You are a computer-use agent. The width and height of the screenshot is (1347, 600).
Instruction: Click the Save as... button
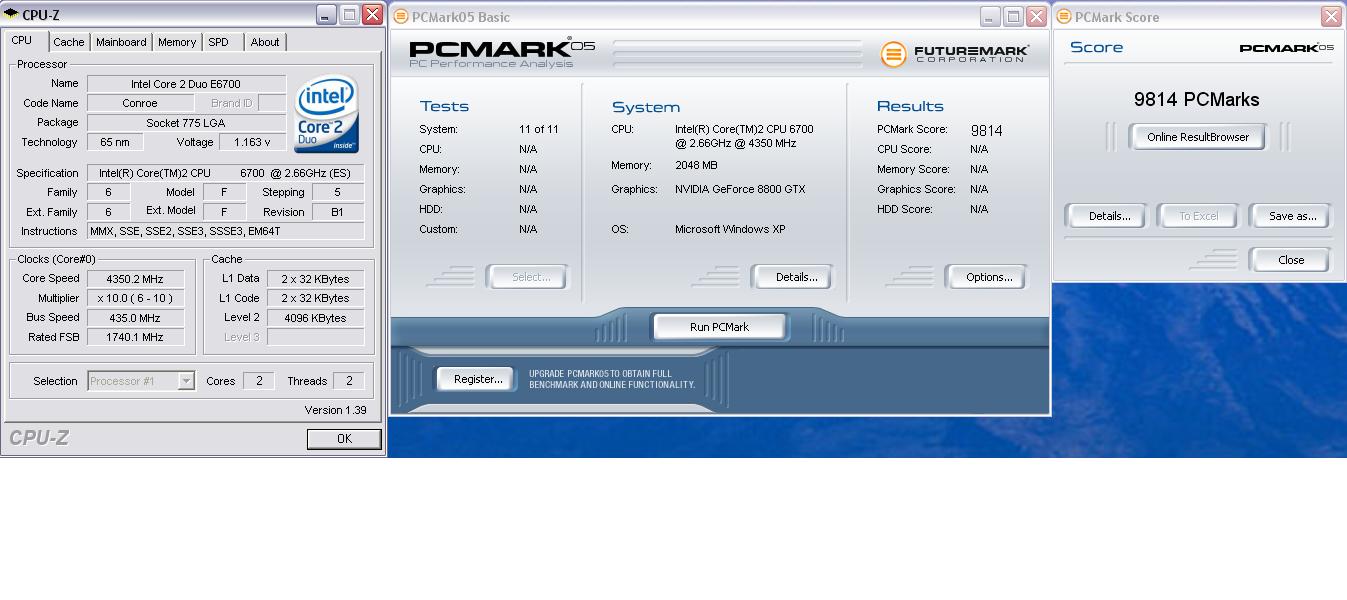pos(1292,216)
